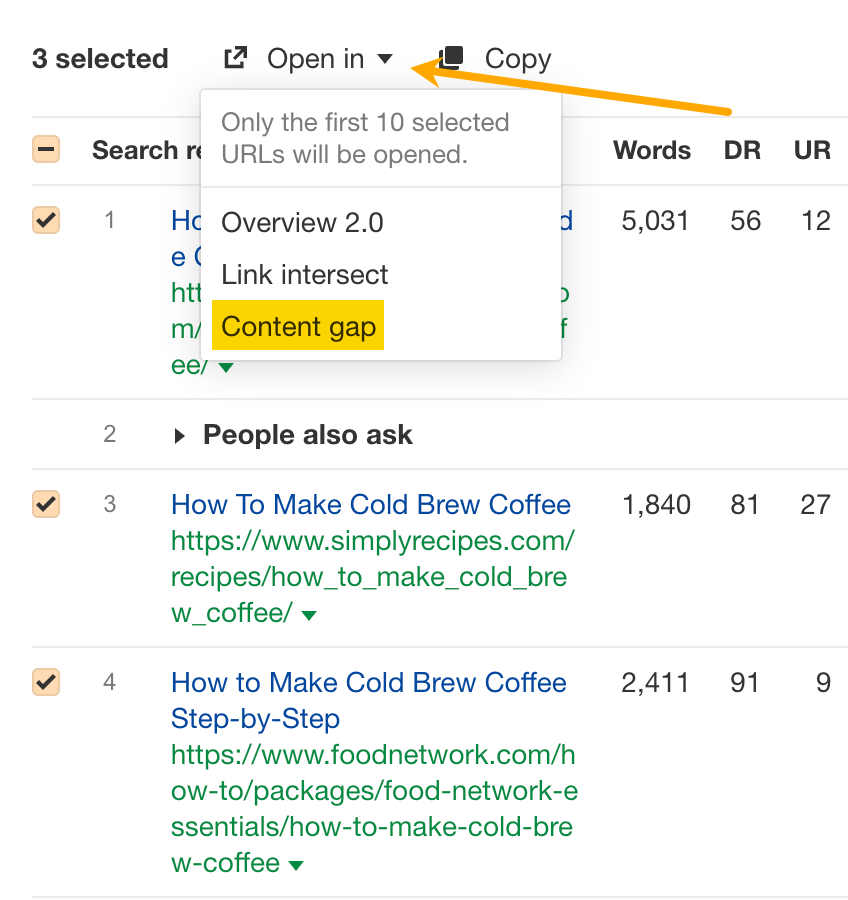Select Overview 2.0 from the menu
848x900 pixels.
pos(302,222)
